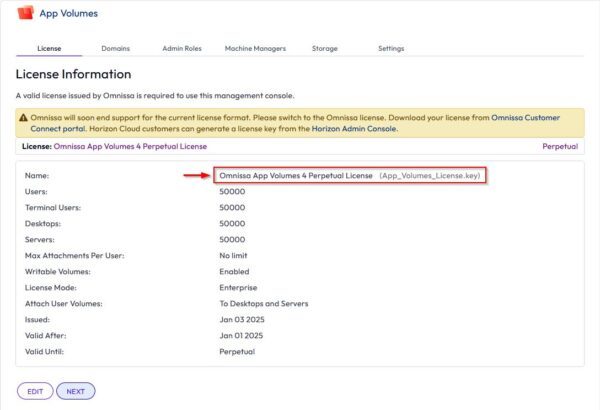600x410 pixels.
Task: Click the Issued date 'Jan 03 2025'
Action: [242, 320]
